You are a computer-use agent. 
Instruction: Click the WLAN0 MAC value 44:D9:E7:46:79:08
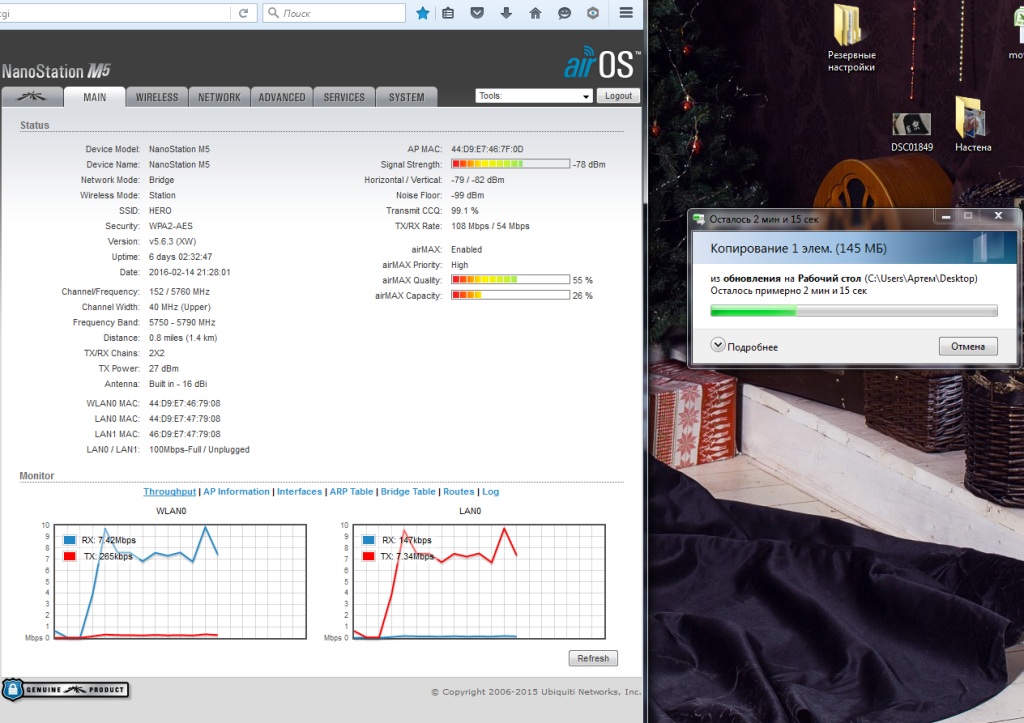(185, 404)
